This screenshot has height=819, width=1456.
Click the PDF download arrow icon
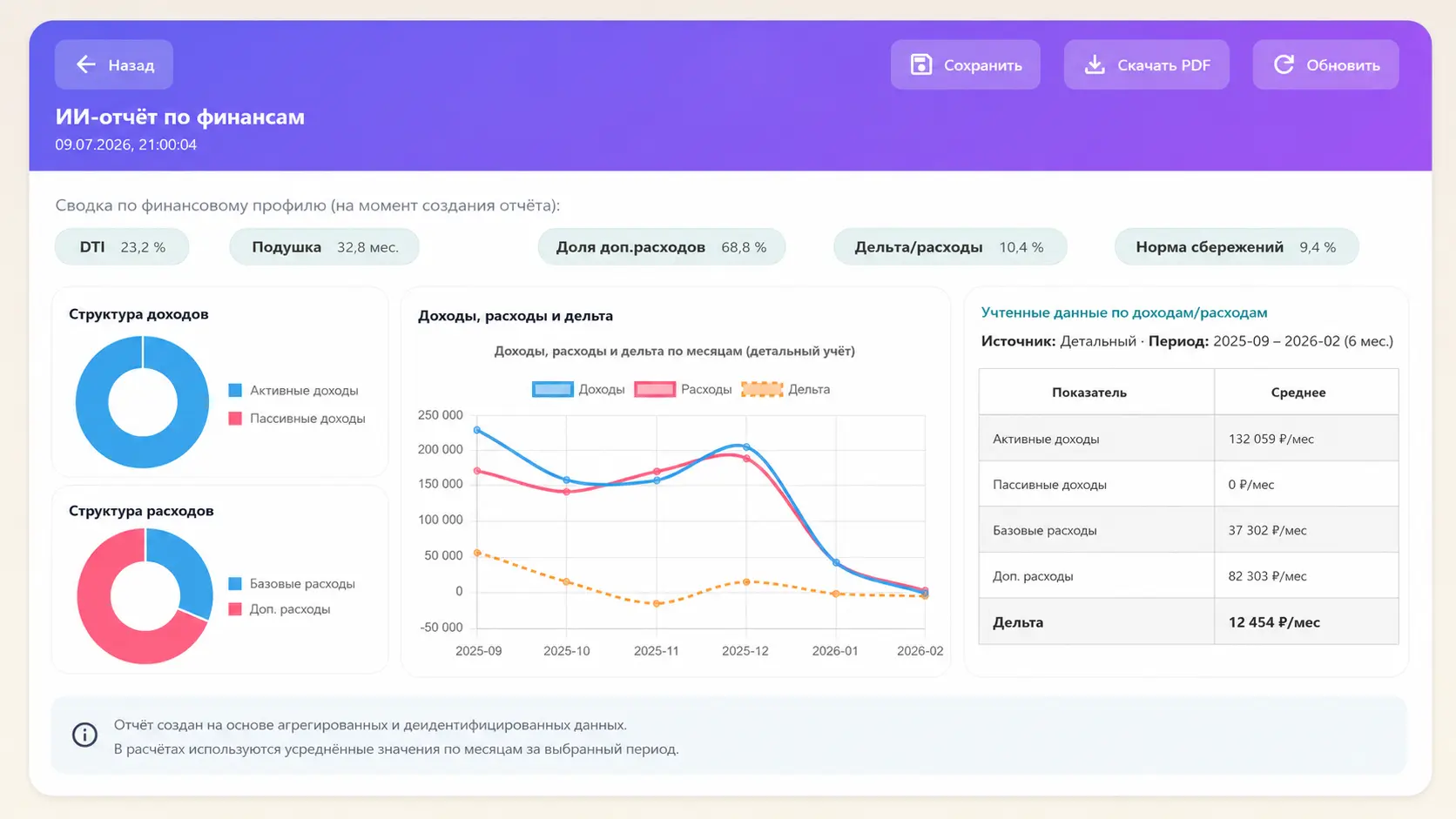point(1095,64)
